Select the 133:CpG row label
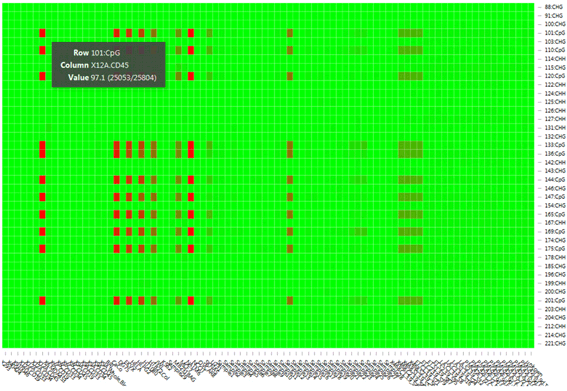567x391 pixels. pos(555,145)
